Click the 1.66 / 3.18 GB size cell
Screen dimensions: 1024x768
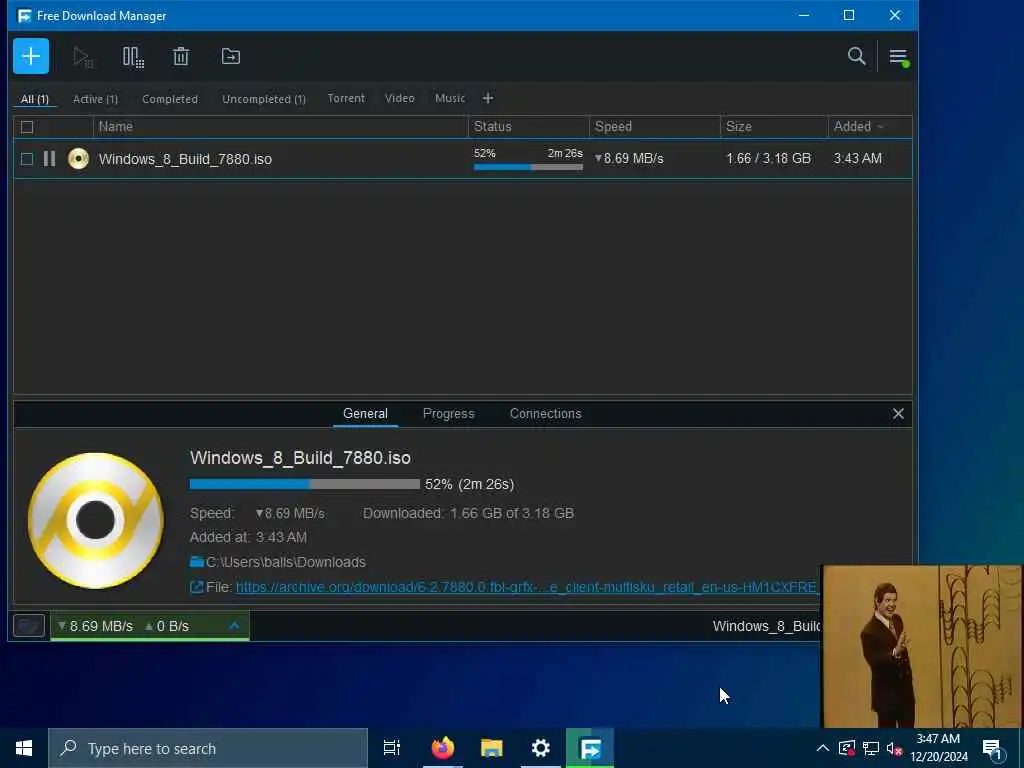(x=769, y=158)
